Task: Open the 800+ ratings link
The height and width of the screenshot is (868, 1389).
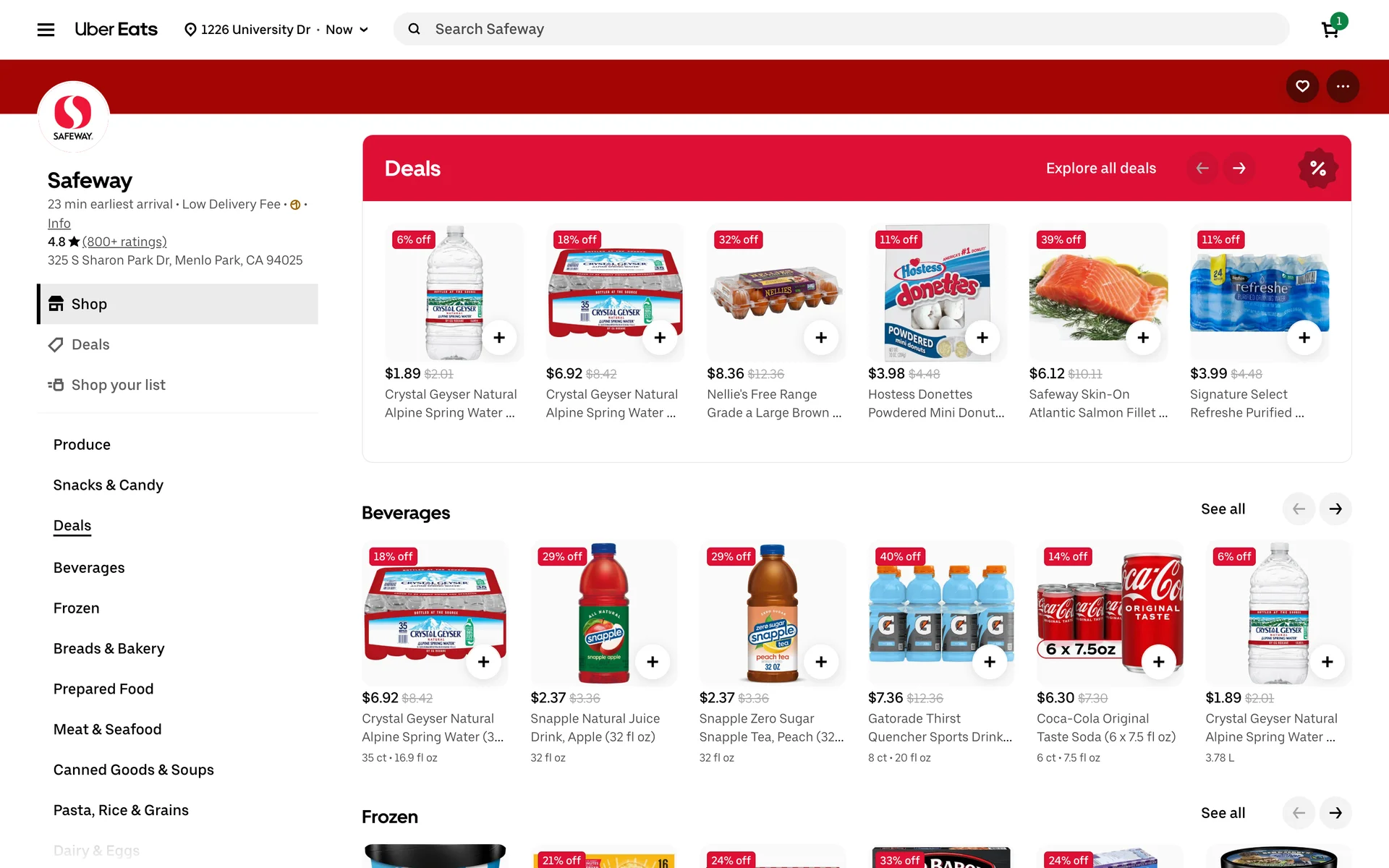Action: [x=124, y=242]
